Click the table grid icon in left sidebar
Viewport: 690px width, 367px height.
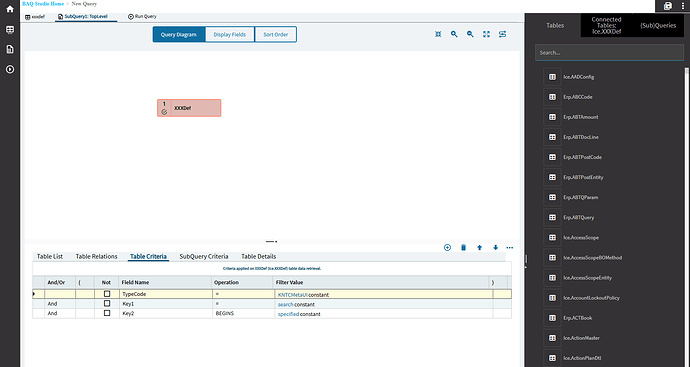(x=10, y=29)
